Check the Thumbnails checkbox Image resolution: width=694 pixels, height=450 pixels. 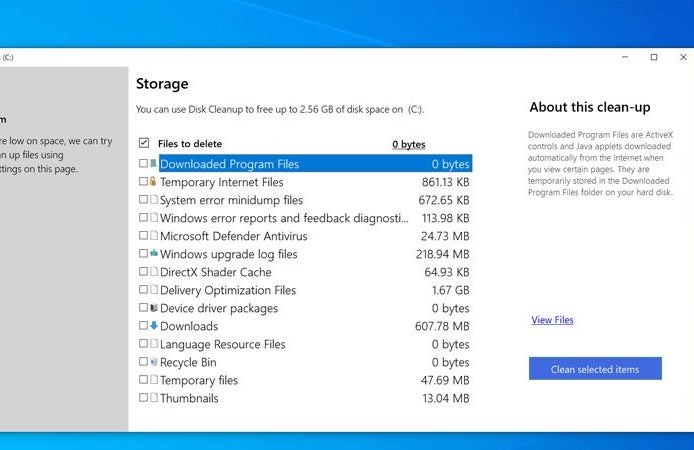[x=143, y=397]
